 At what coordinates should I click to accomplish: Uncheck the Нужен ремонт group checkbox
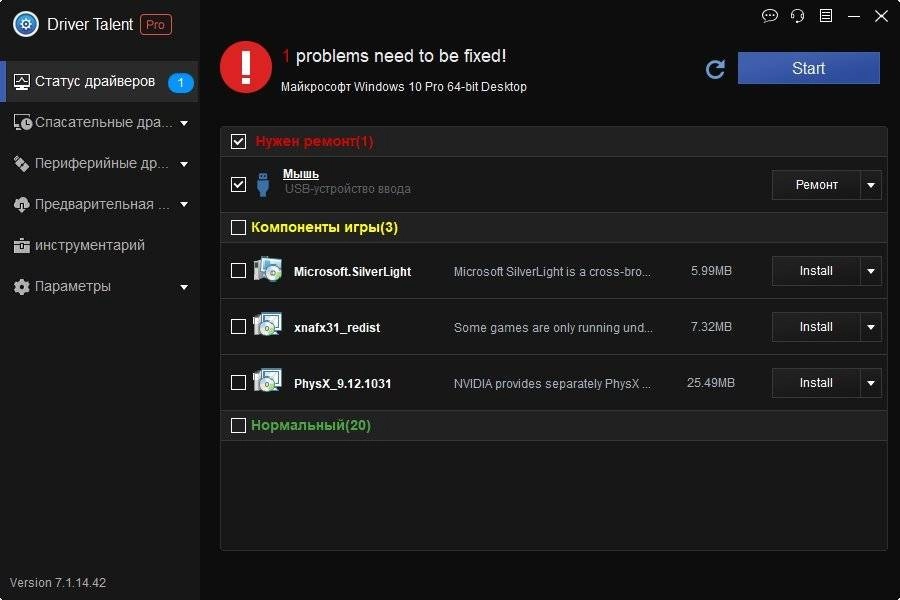238,141
